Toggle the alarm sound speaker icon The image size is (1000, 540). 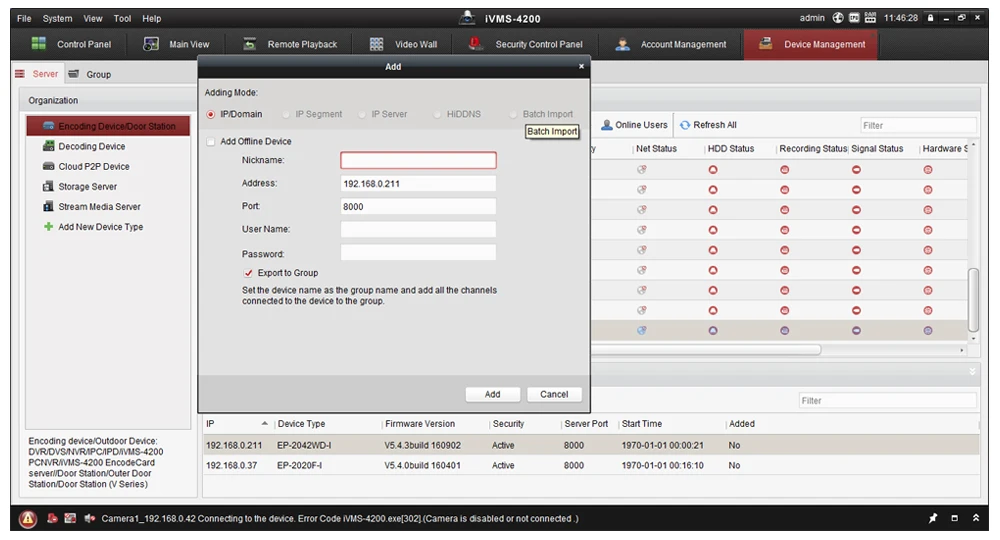[x=89, y=518]
